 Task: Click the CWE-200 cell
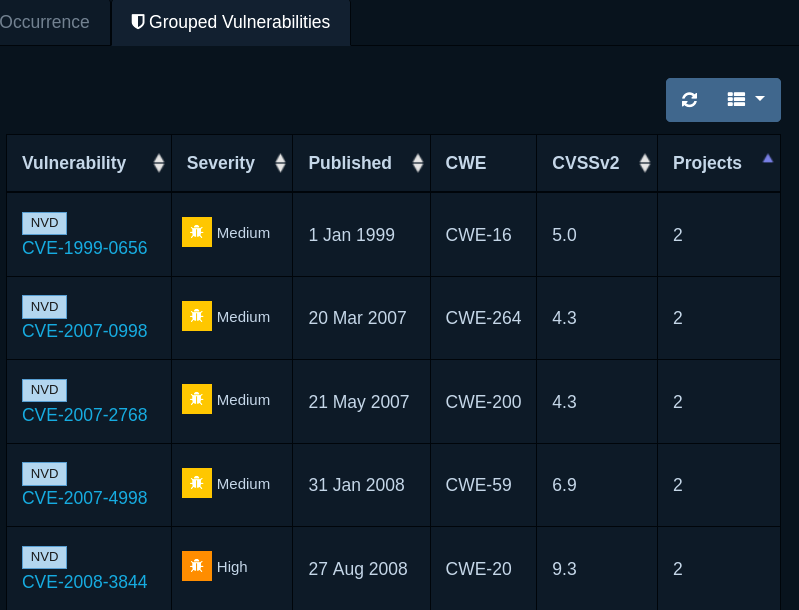pyautogui.click(x=483, y=402)
